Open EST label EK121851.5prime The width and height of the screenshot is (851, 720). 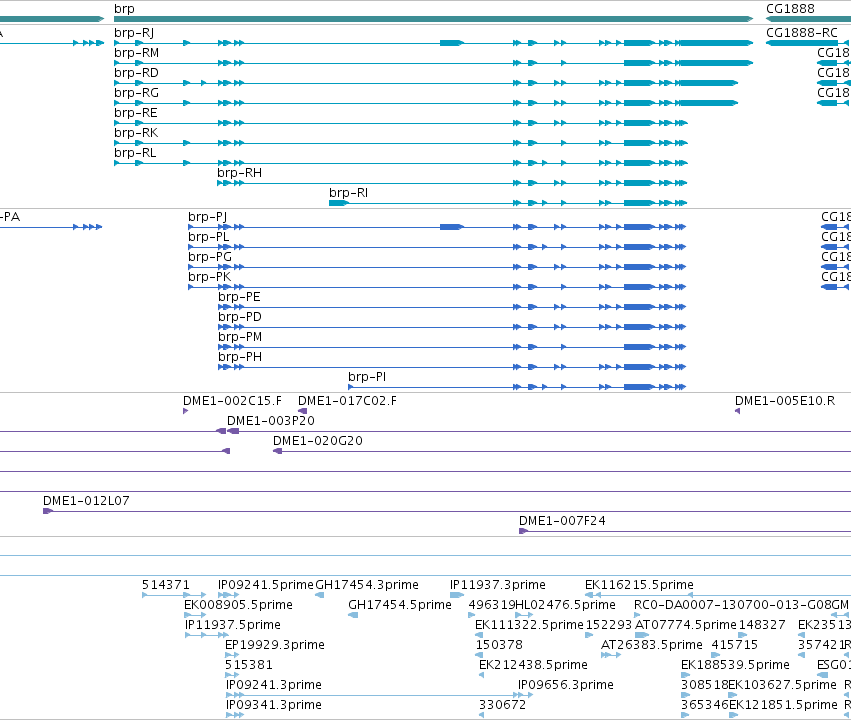click(783, 705)
